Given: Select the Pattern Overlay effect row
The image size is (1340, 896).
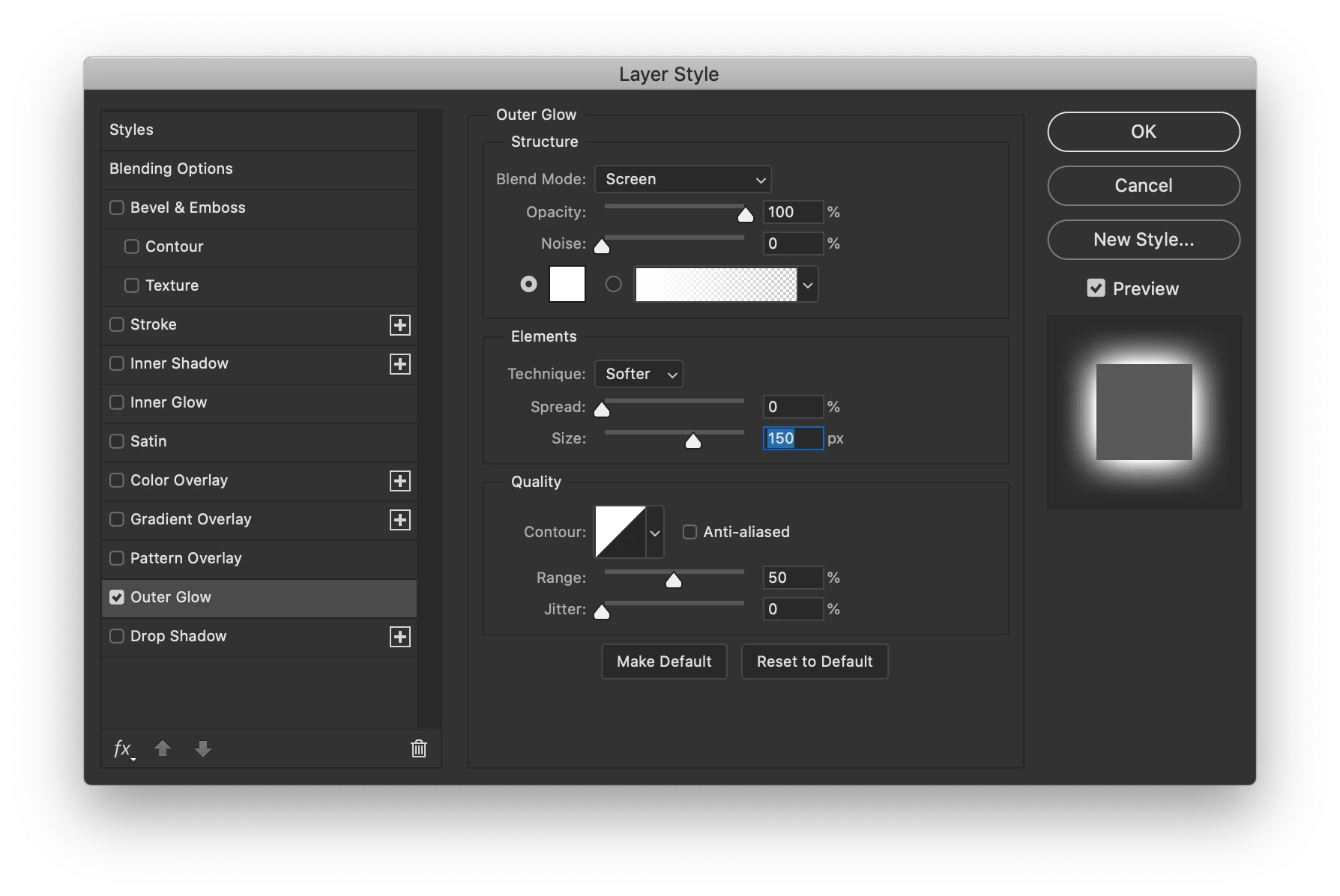Looking at the screenshot, I should pyautogui.click(x=259, y=559).
